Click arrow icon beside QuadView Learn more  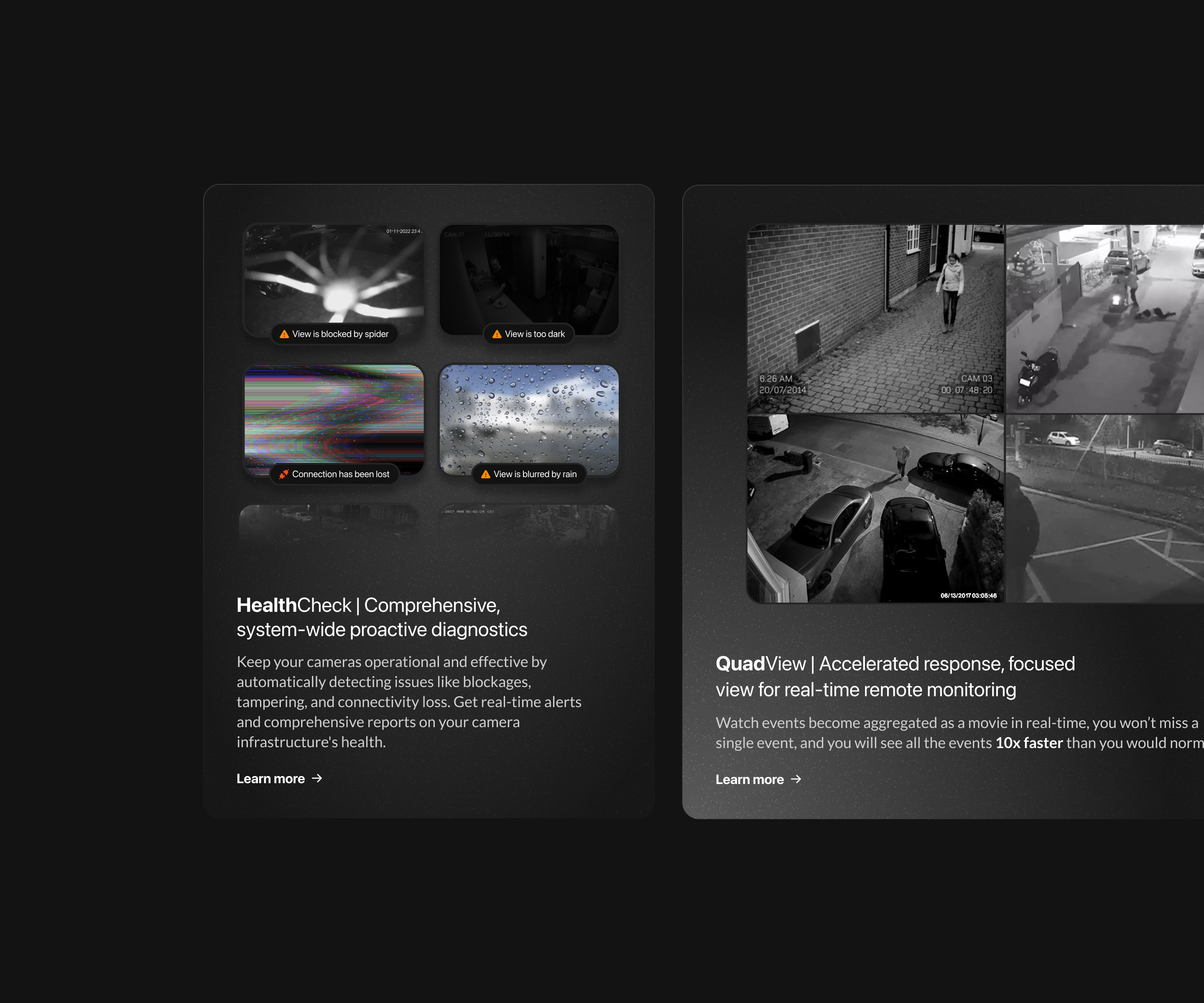(x=796, y=779)
